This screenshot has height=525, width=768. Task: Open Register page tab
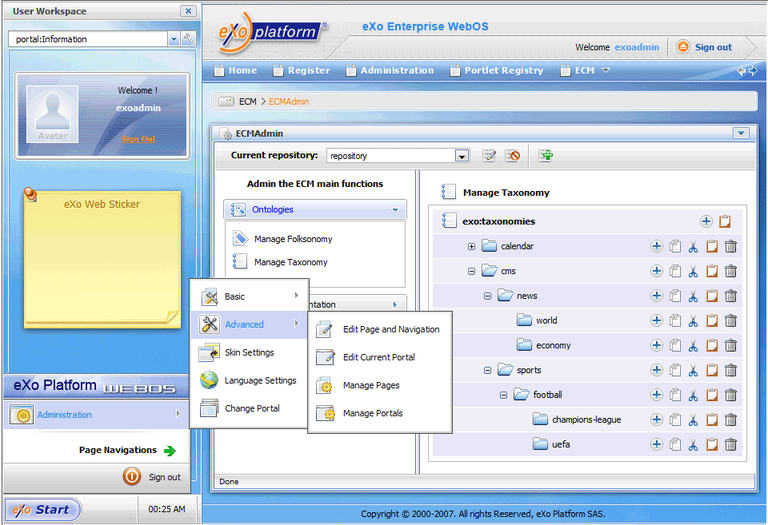302,71
